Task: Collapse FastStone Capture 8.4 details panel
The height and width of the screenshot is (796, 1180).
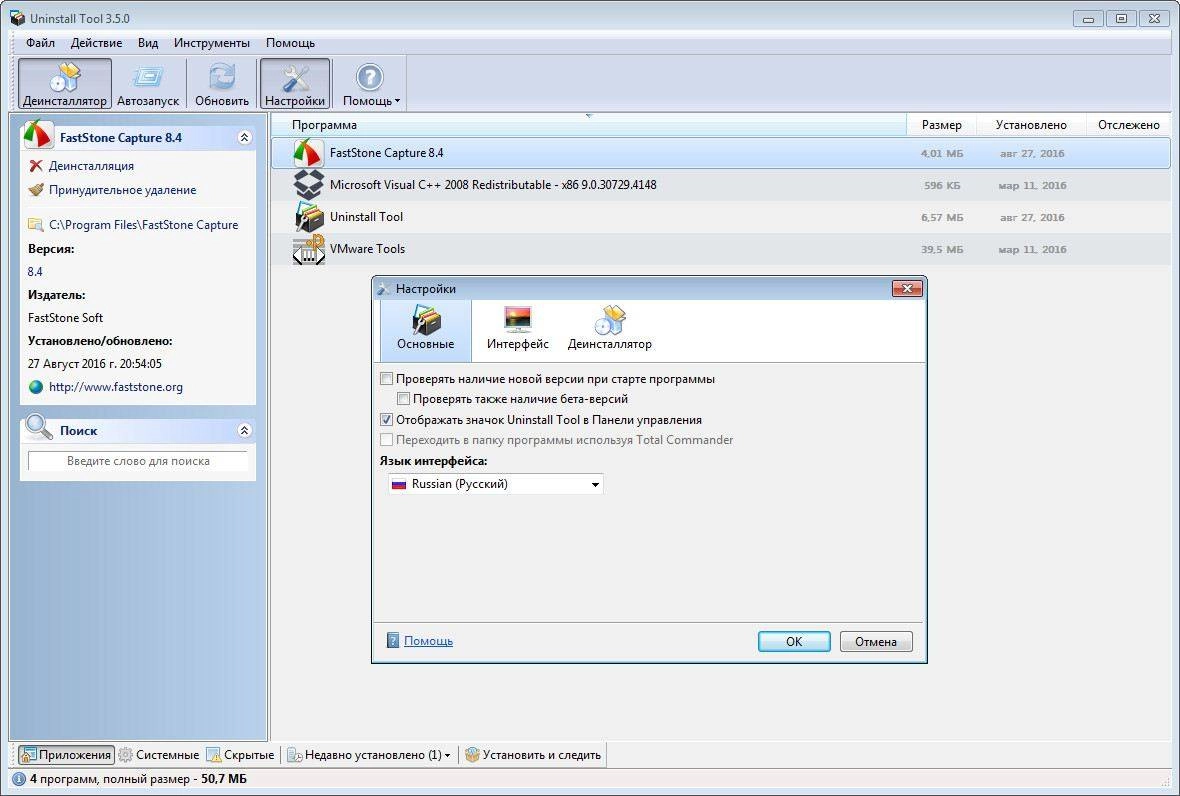Action: pyautogui.click(x=244, y=137)
